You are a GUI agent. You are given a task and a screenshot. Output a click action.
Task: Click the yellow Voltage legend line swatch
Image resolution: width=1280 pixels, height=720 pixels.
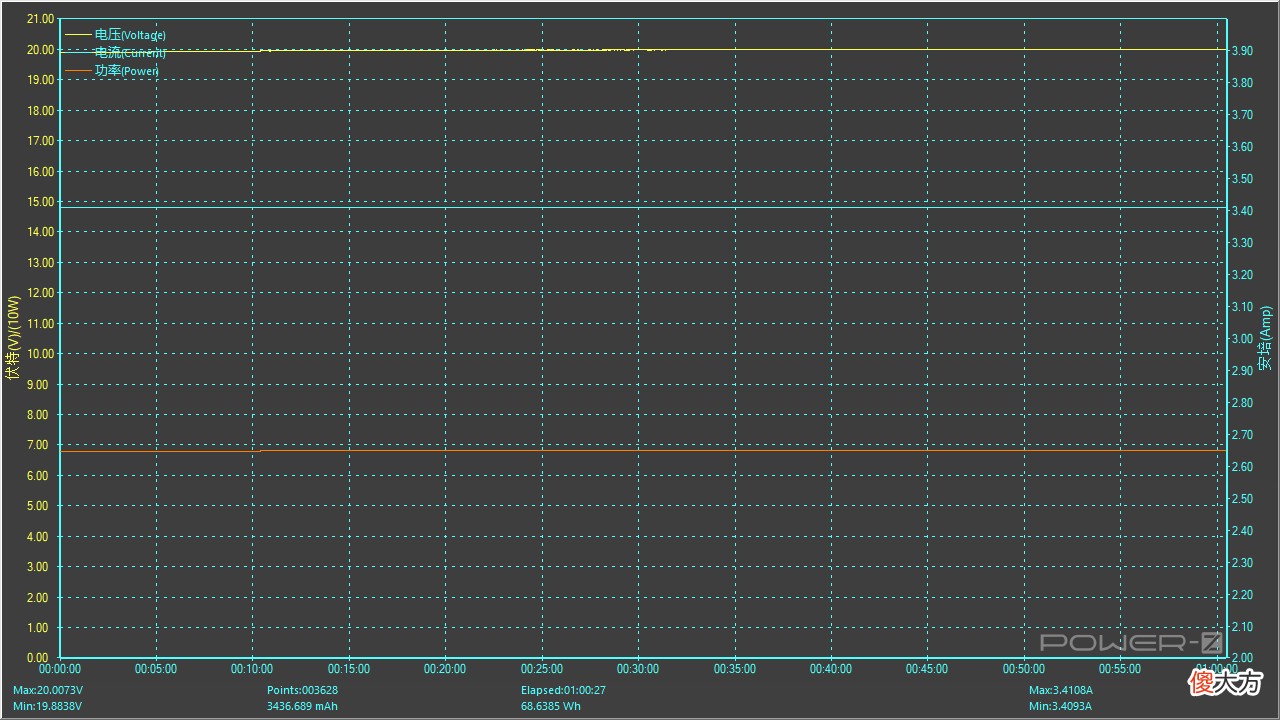click(x=78, y=35)
